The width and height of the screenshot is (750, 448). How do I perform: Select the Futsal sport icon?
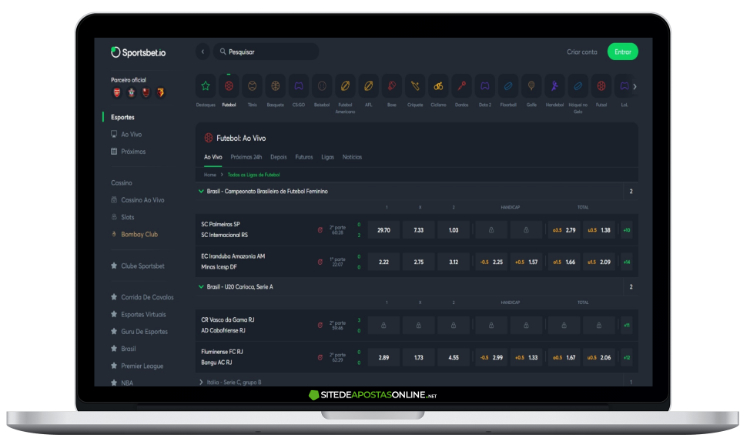pyautogui.click(x=601, y=87)
